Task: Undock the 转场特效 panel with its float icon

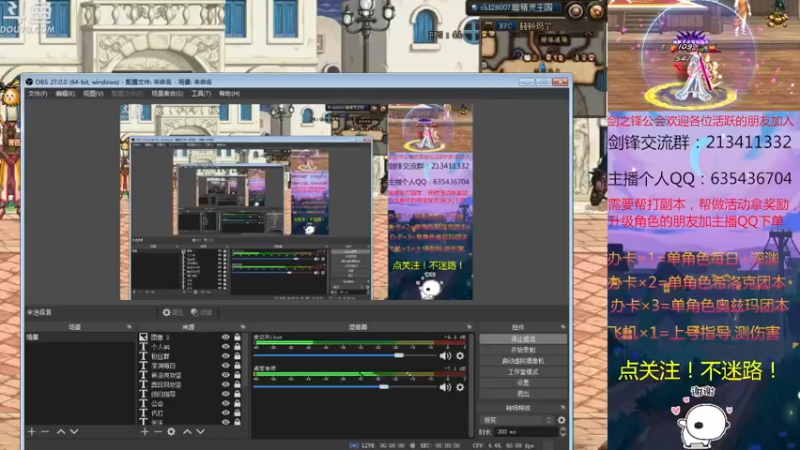Action: click(563, 408)
